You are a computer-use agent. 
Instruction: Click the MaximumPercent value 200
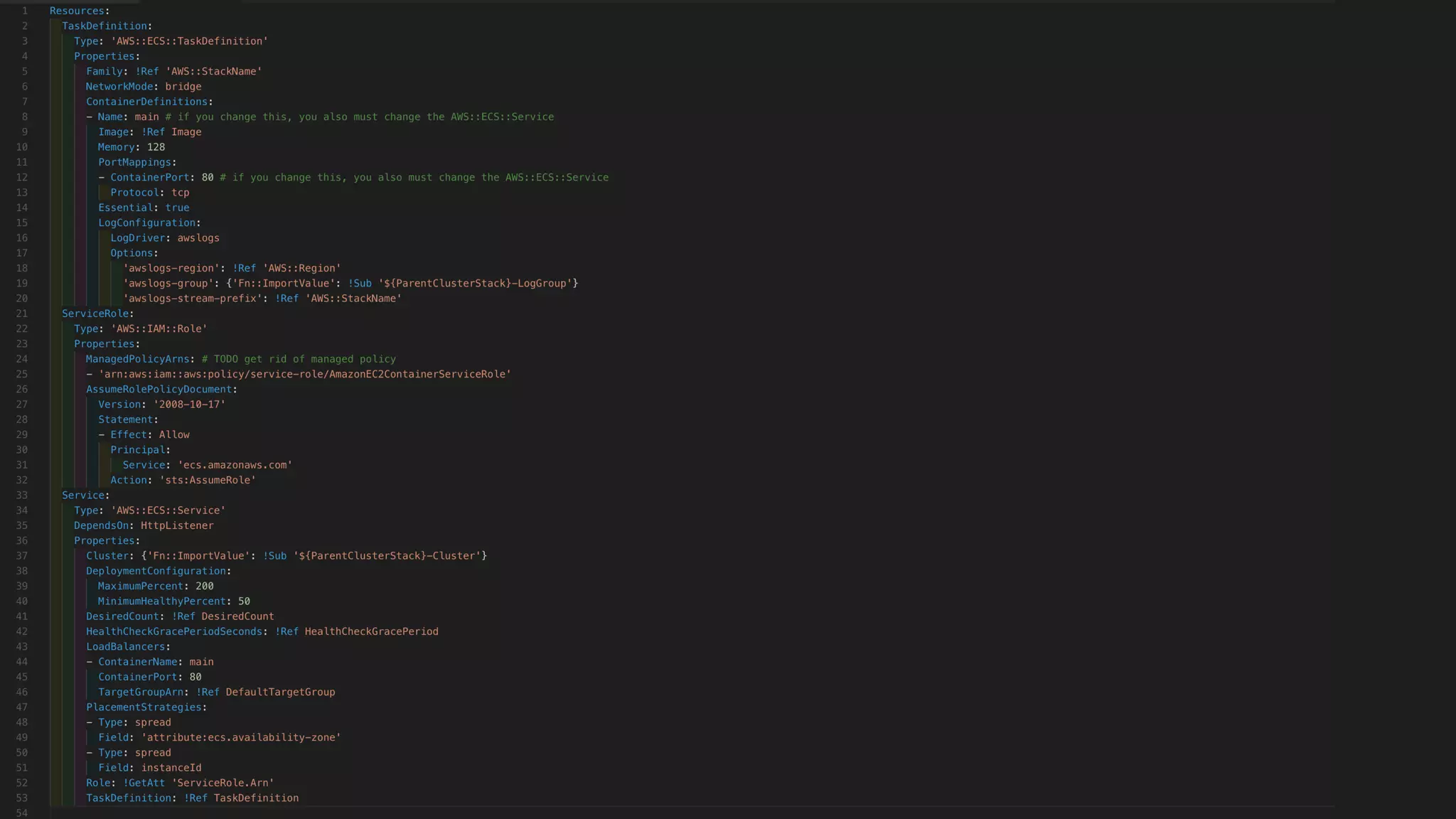[x=204, y=586]
